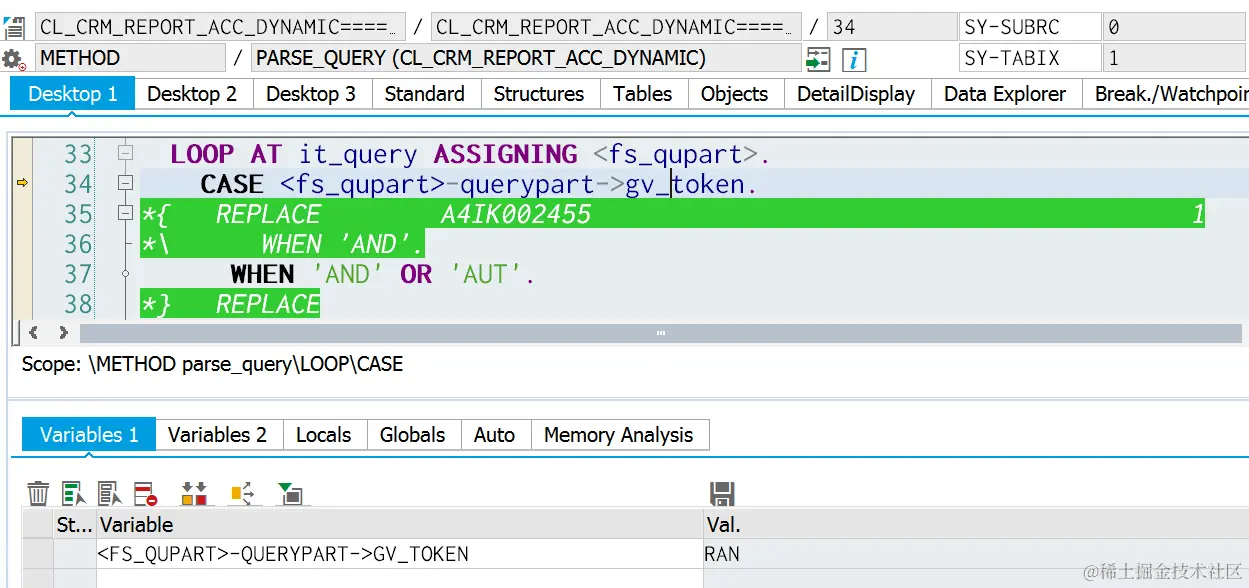Click the save floppy disk icon

722,493
